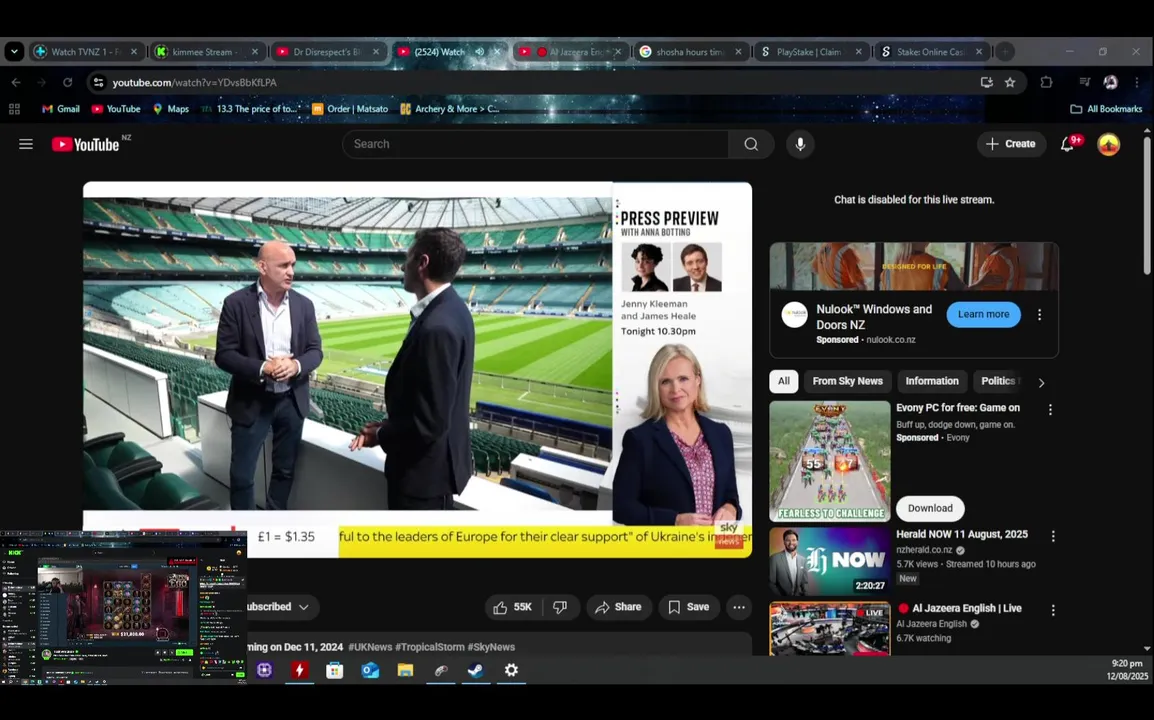This screenshot has width=1154, height=720.
Task: Dislike the video with thumbs down
Action: [560, 607]
